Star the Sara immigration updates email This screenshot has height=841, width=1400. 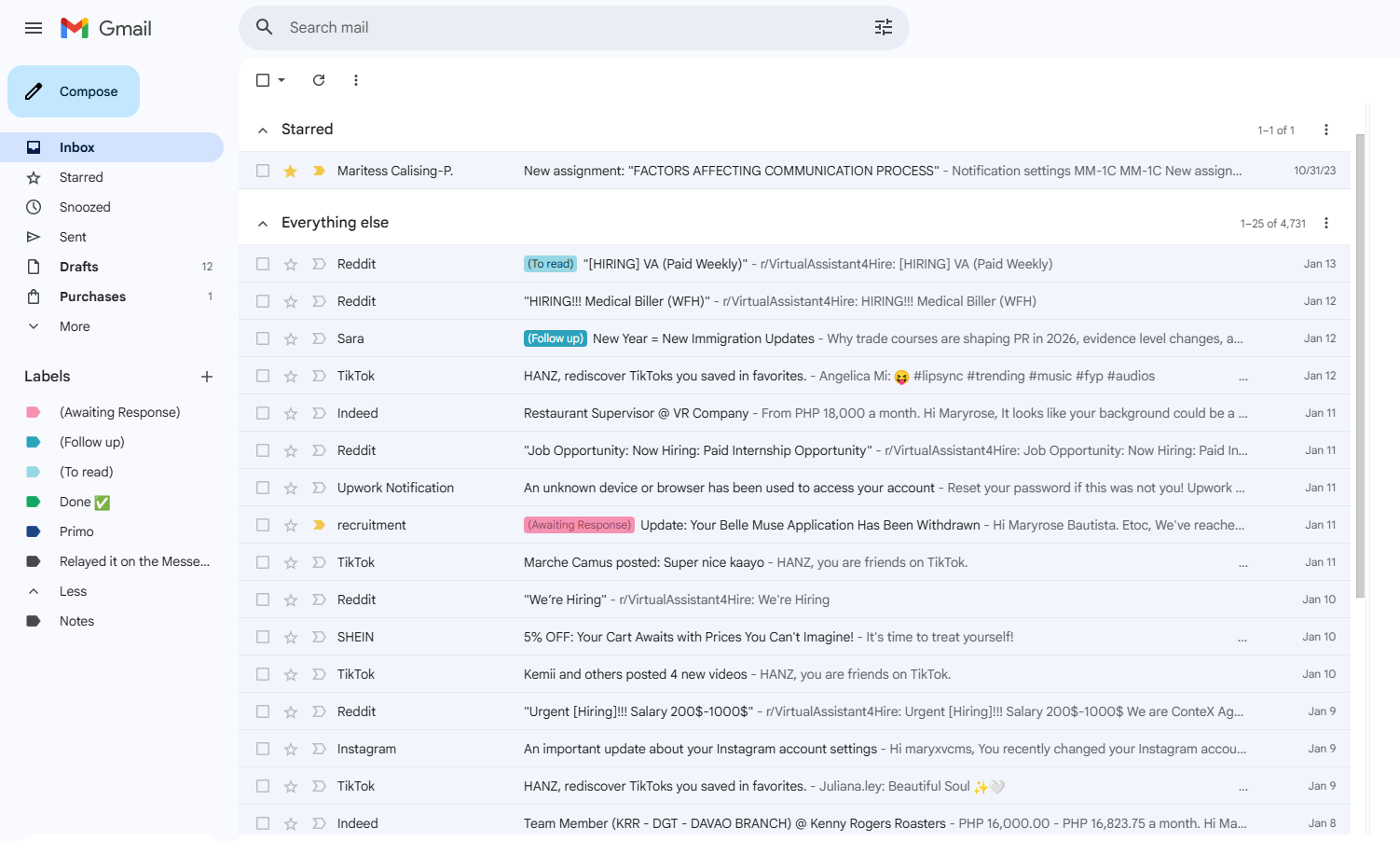[291, 338]
